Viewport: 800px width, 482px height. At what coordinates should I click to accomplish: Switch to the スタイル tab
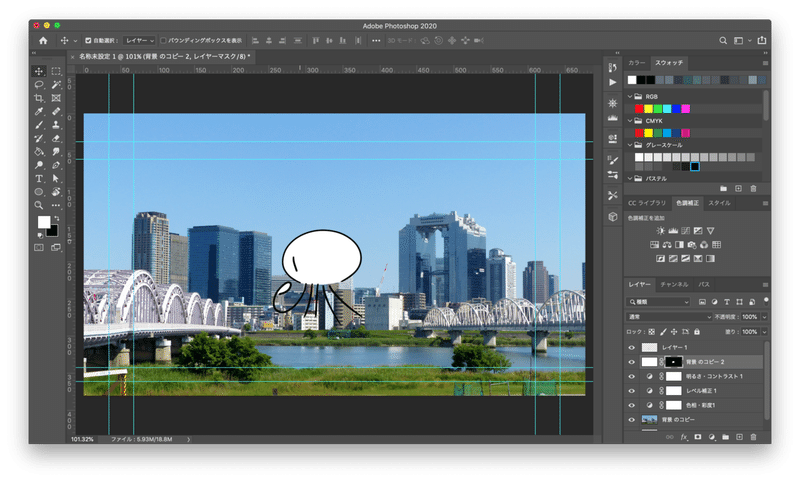pyautogui.click(x=719, y=203)
